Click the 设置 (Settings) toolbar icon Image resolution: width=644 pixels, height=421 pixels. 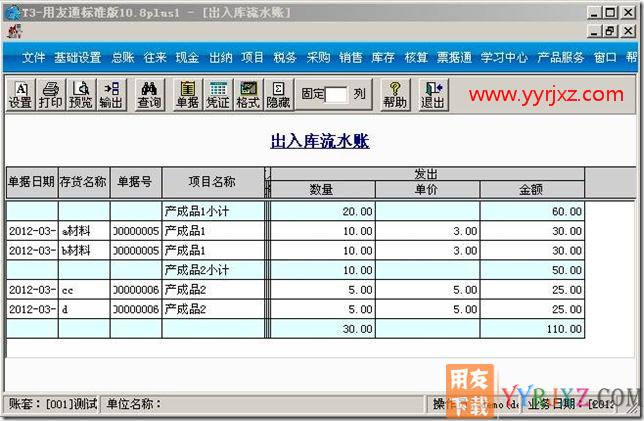click(21, 95)
